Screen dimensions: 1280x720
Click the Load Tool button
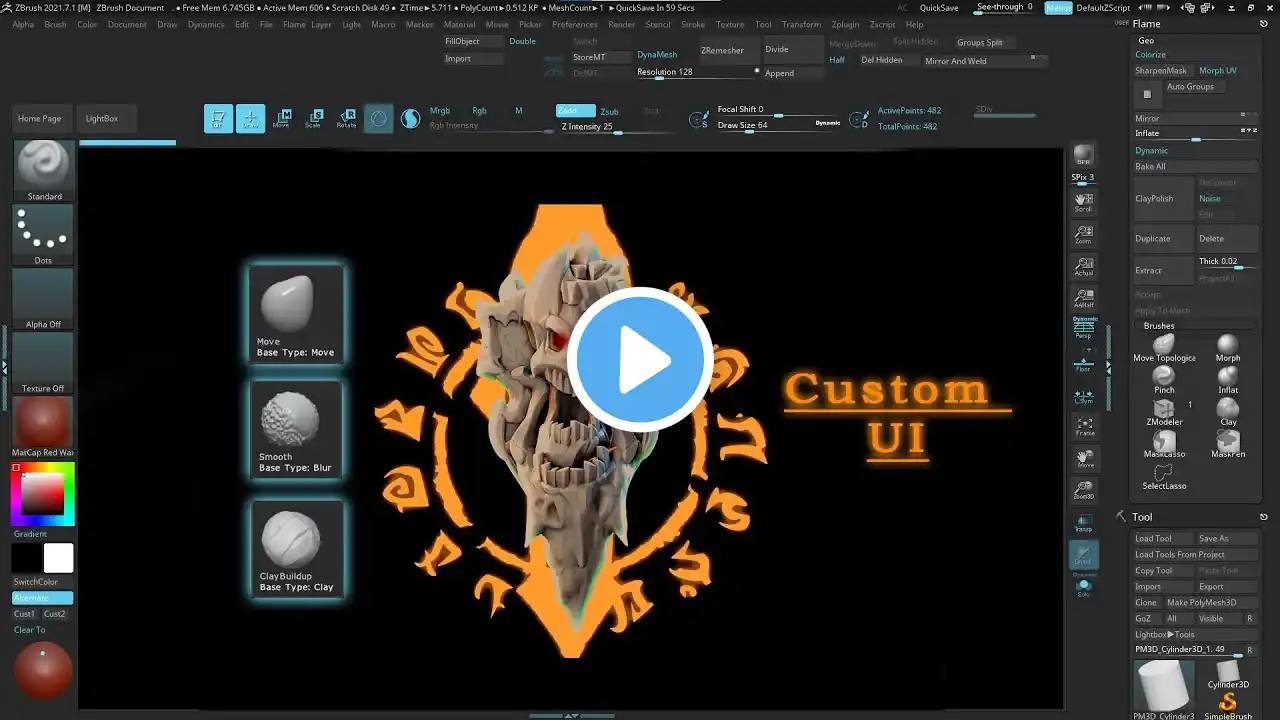(1163, 538)
